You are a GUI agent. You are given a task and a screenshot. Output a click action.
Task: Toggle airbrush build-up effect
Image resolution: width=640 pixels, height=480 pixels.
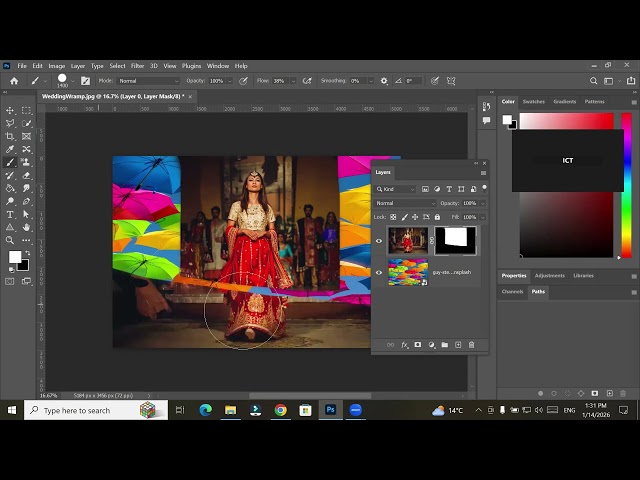[x=307, y=81]
